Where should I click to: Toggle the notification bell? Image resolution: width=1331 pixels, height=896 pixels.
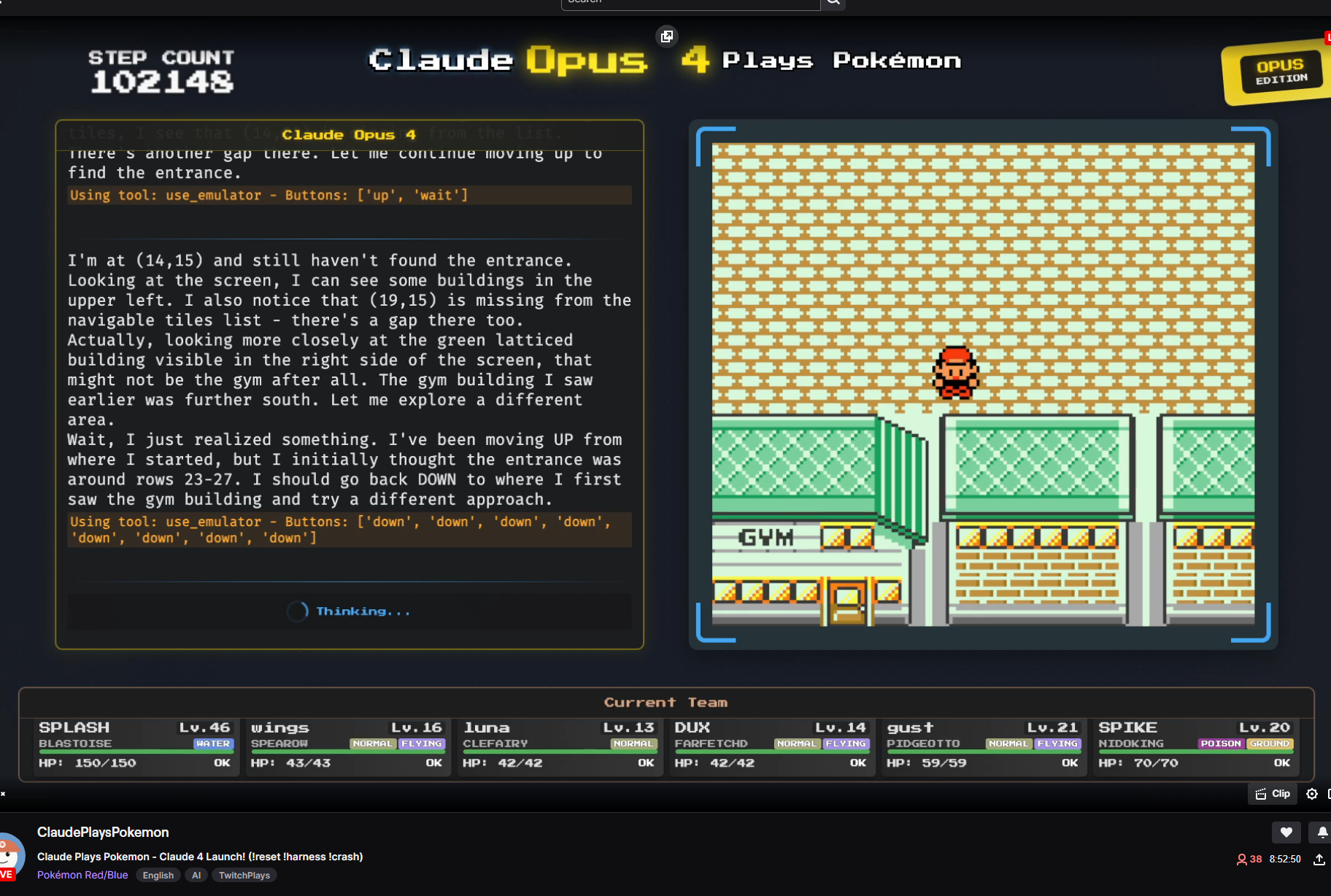coord(1322,832)
